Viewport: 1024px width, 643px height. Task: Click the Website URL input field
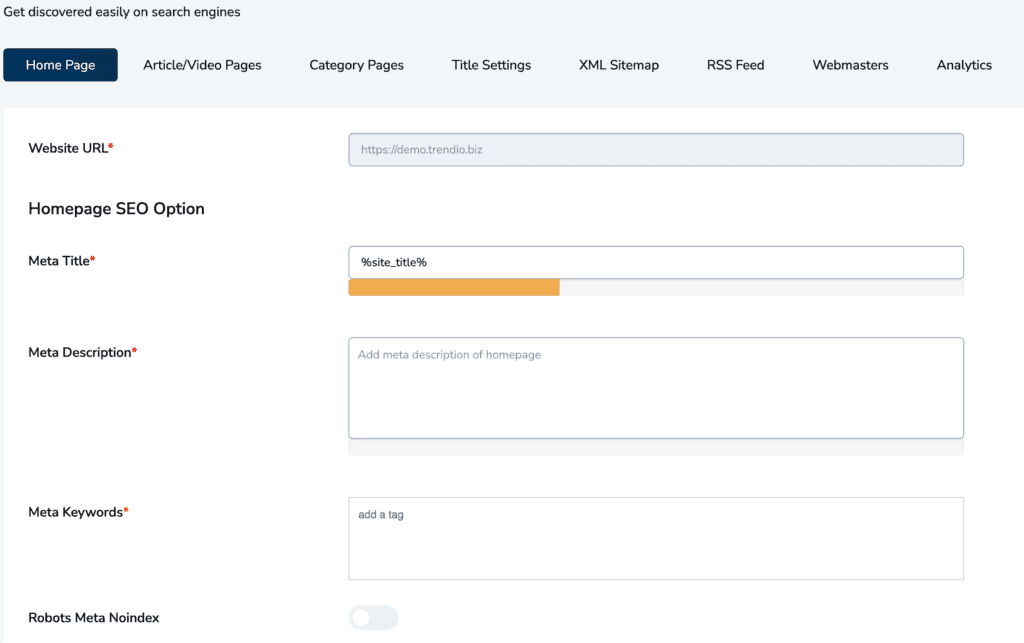tap(655, 149)
